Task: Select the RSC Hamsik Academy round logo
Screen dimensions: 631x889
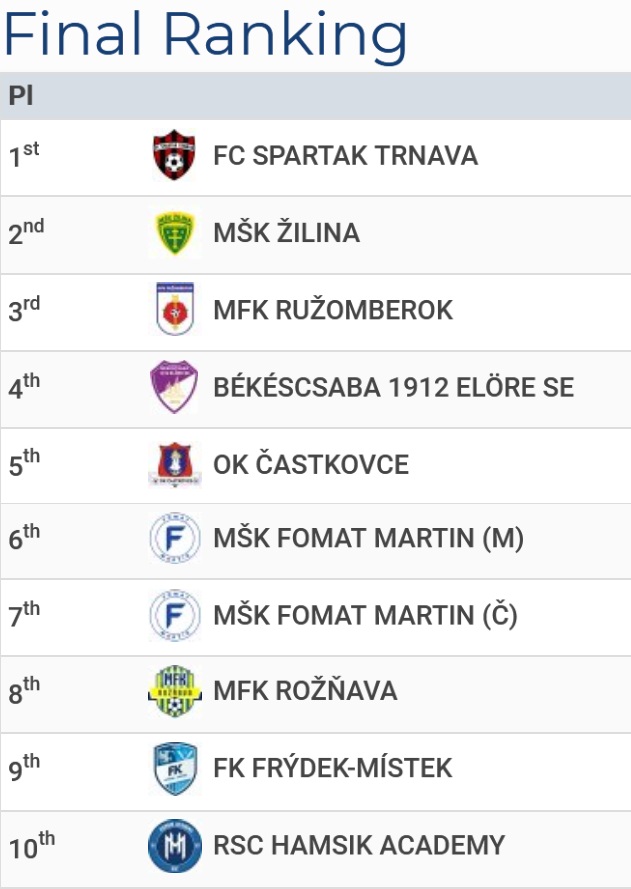Action: (x=175, y=845)
